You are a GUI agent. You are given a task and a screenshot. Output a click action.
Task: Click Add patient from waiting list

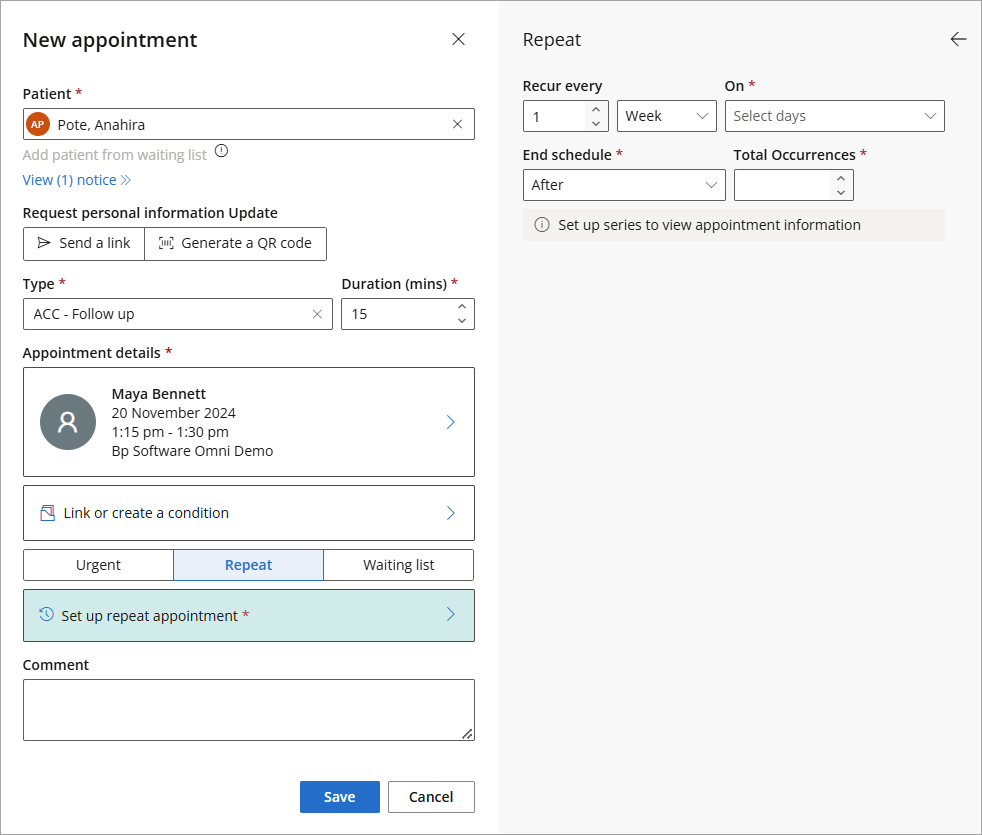[x=115, y=155]
